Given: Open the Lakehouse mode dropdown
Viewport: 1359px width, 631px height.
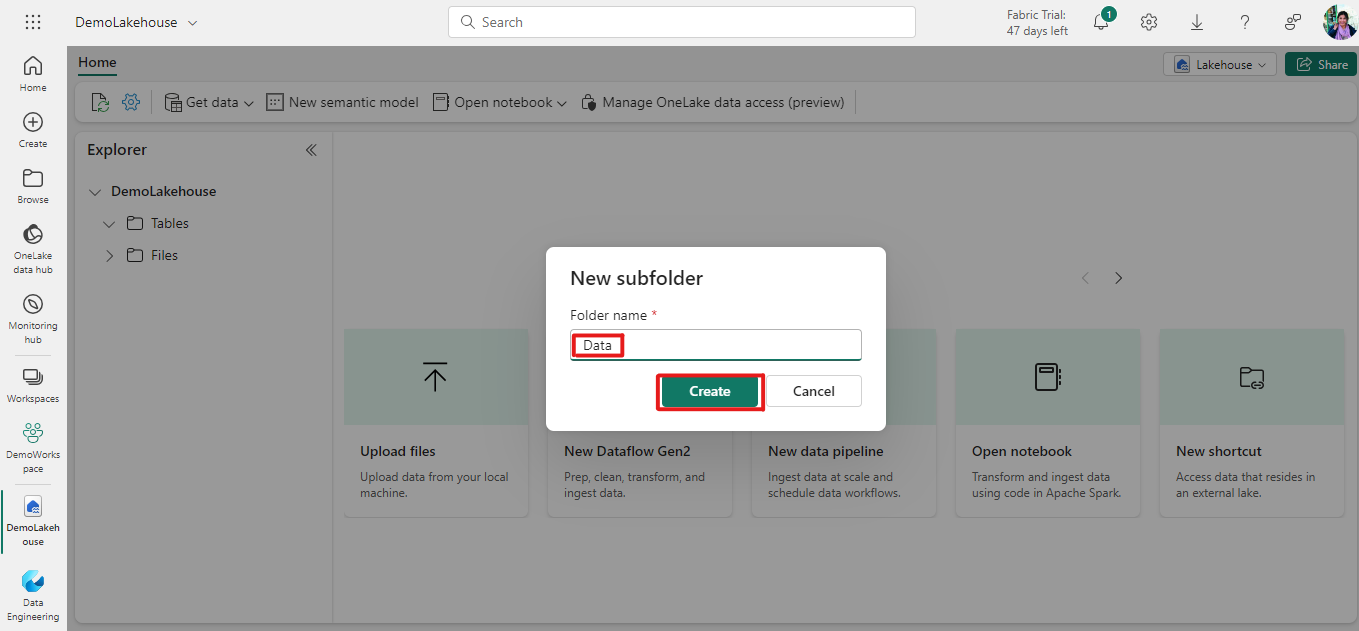Looking at the screenshot, I should pyautogui.click(x=1220, y=64).
